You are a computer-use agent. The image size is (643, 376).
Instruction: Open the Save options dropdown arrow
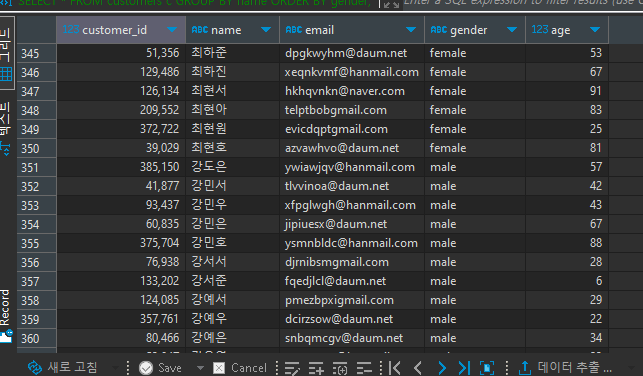(x=200, y=368)
